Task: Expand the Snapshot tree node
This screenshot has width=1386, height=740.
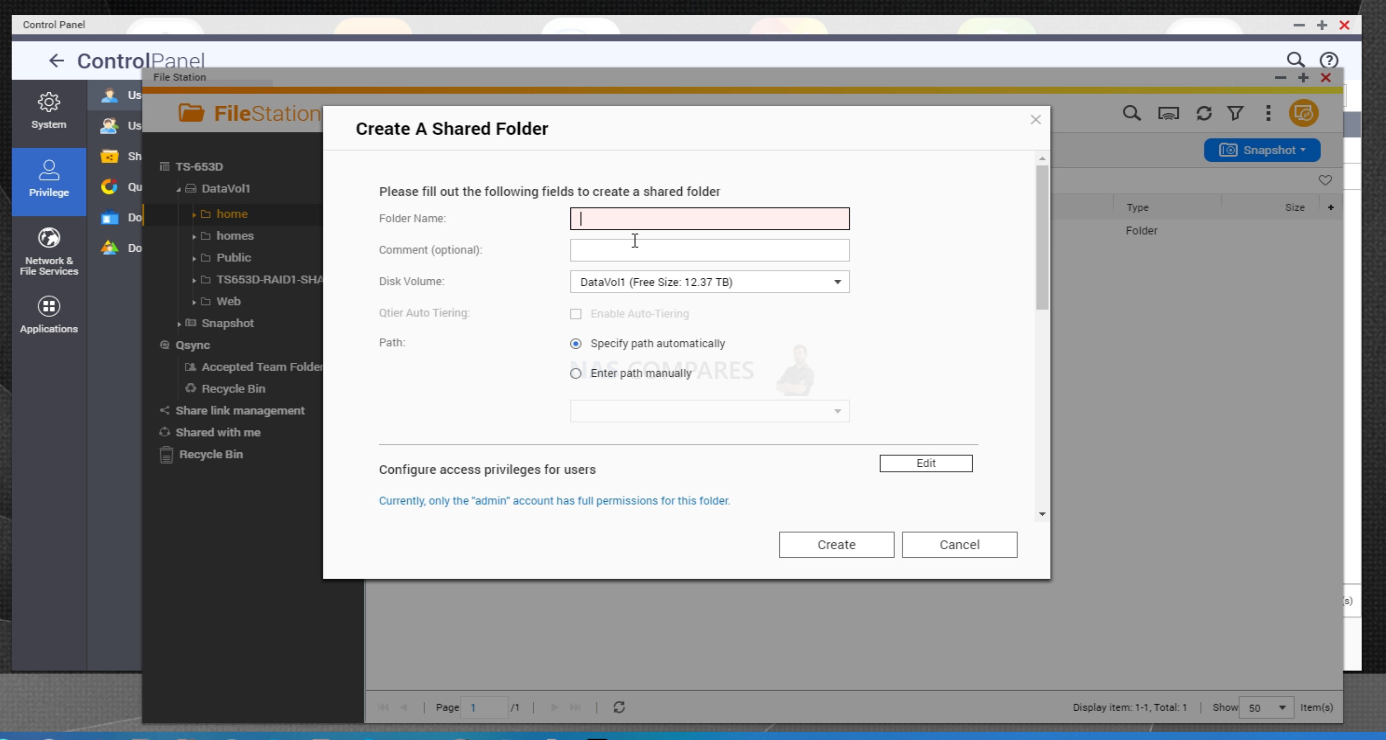Action: (179, 324)
